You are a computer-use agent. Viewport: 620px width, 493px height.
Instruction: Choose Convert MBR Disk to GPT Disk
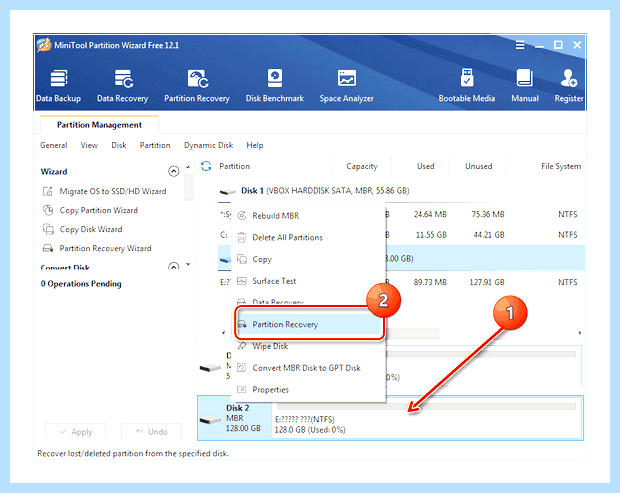[x=308, y=368]
